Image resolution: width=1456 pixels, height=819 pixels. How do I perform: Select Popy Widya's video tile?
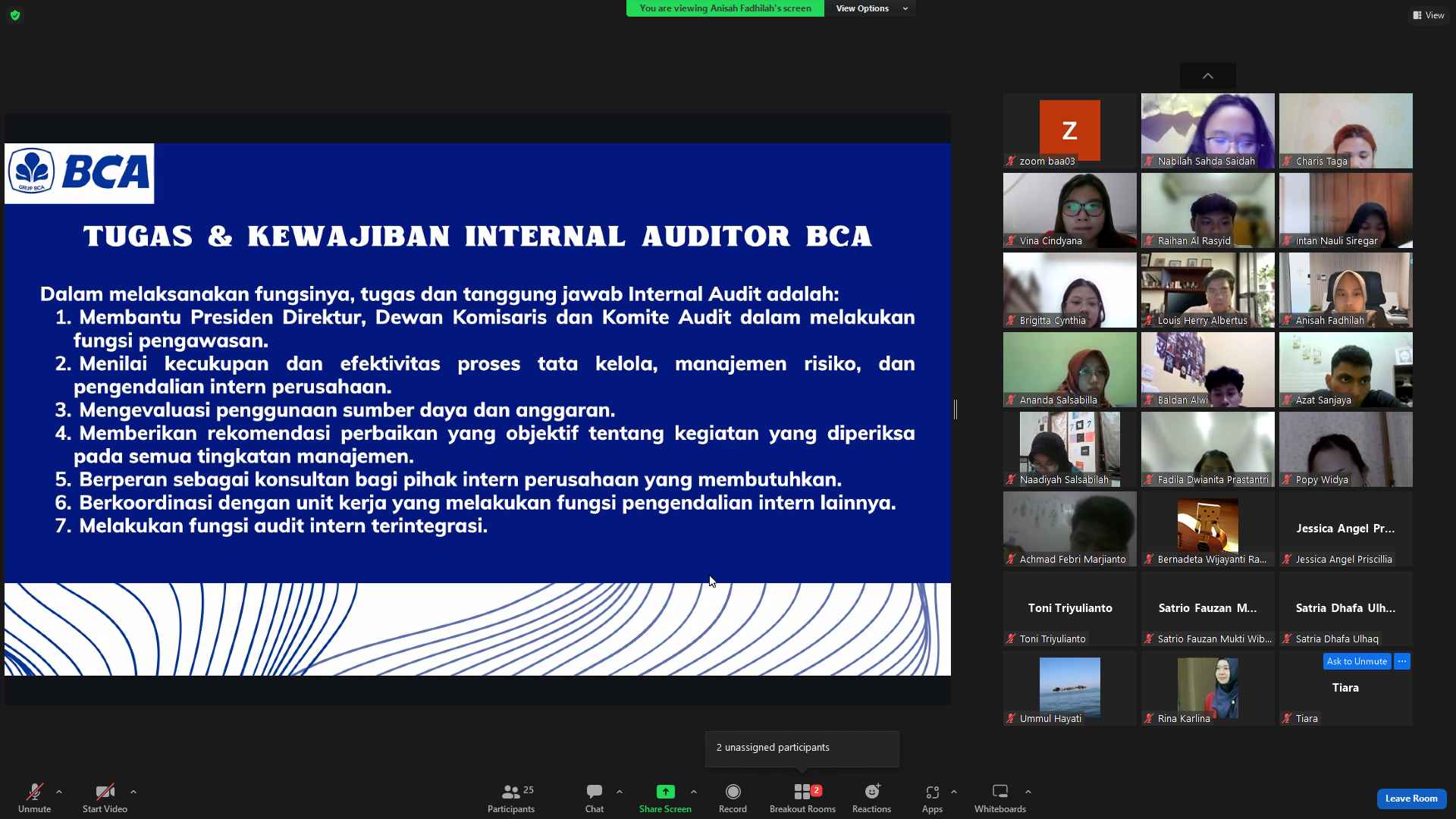(x=1346, y=449)
